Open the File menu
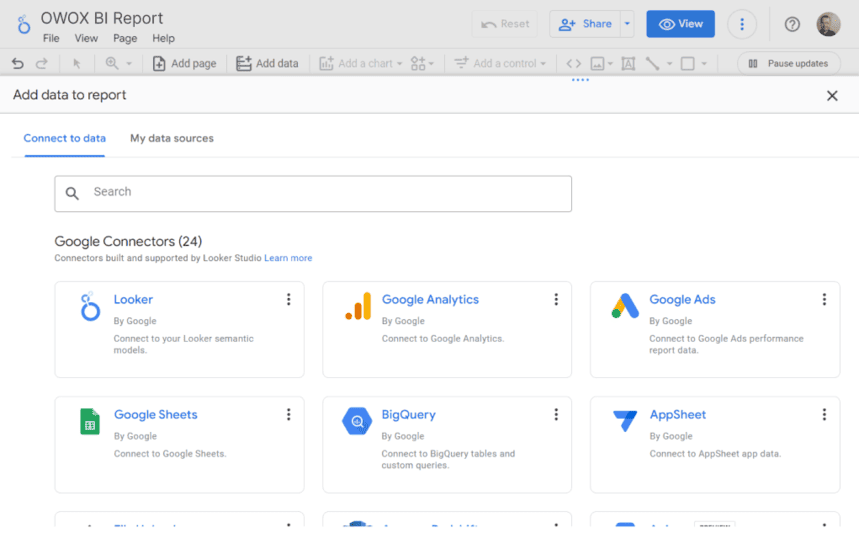 pos(51,38)
